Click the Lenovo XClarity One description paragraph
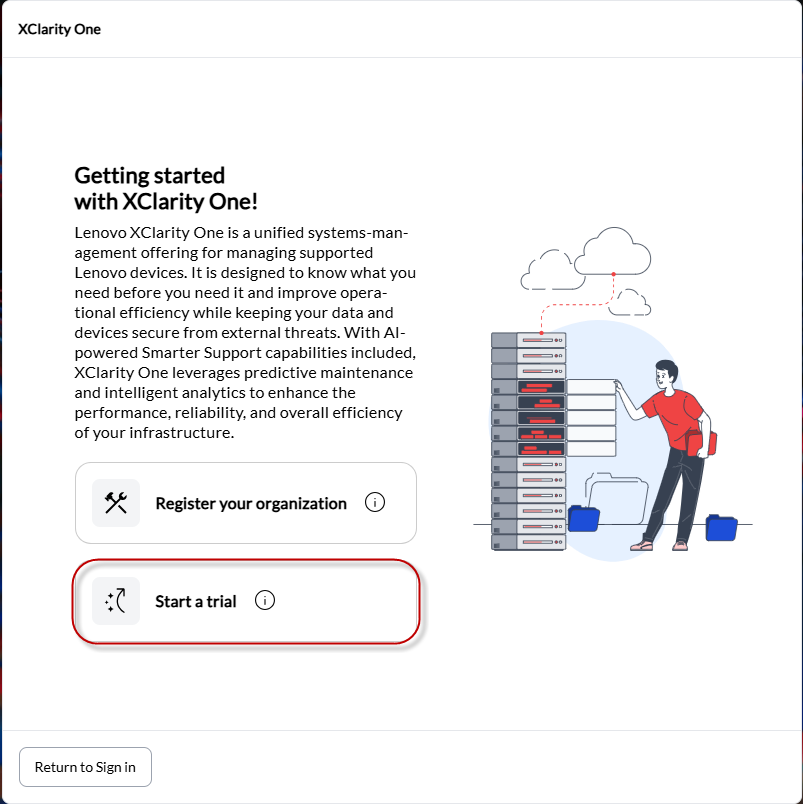This screenshot has width=803, height=804. click(x=245, y=333)
